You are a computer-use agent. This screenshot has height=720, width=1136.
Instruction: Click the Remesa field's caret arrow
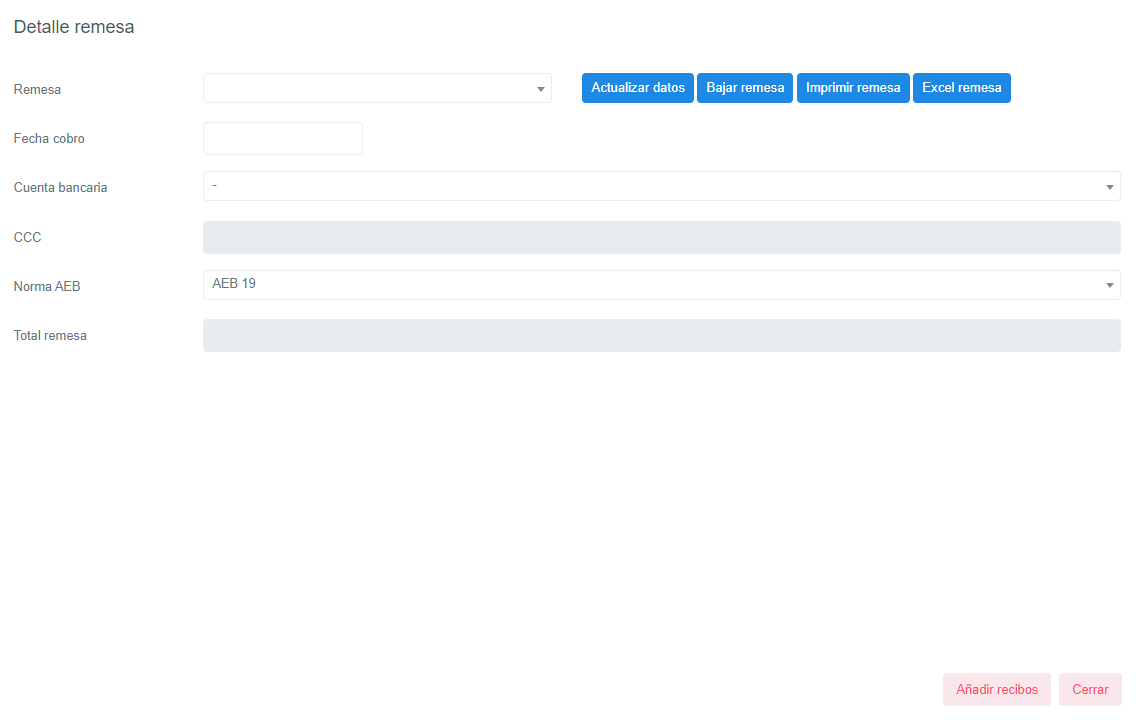pyautogui.click(x=540, y=89)
